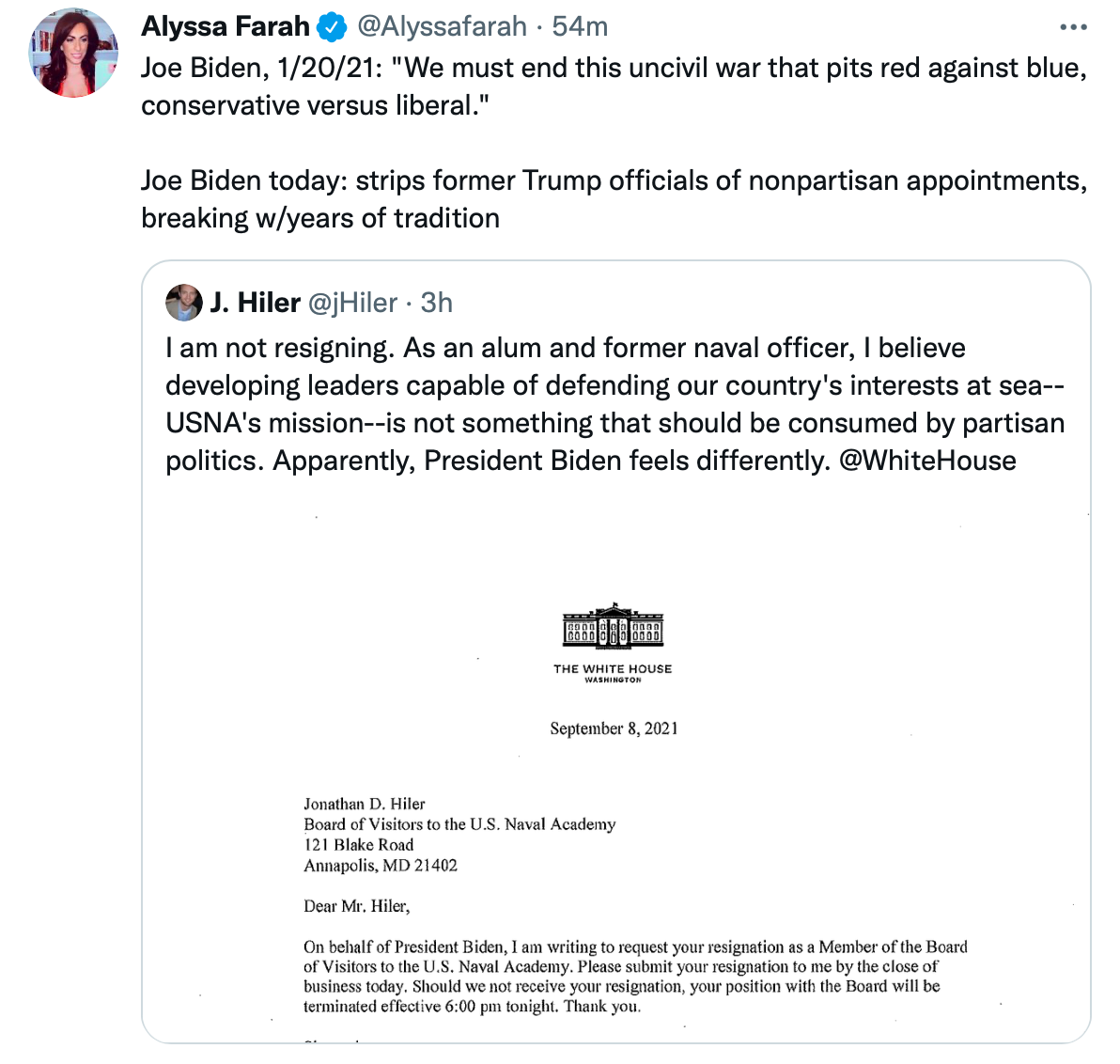Click the Jonathan D. Hiler address block

pos(459,835)
